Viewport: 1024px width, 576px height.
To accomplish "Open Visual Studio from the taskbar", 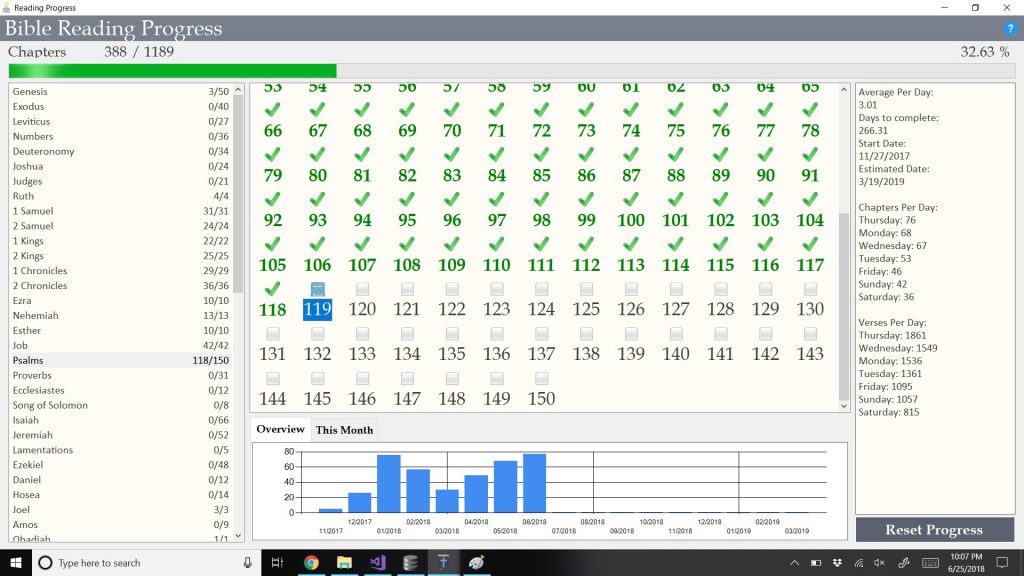I will 377,563.
